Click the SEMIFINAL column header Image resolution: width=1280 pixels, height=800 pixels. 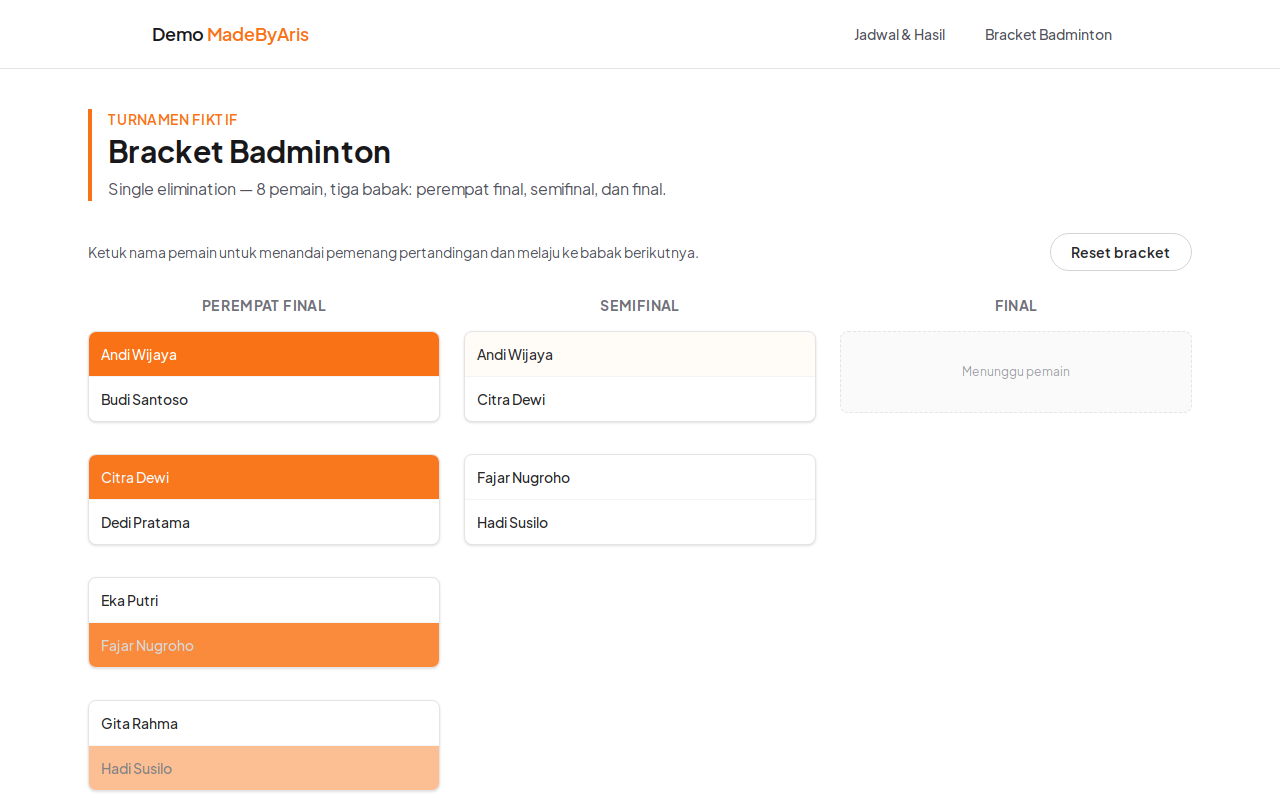tap(640, 306)
